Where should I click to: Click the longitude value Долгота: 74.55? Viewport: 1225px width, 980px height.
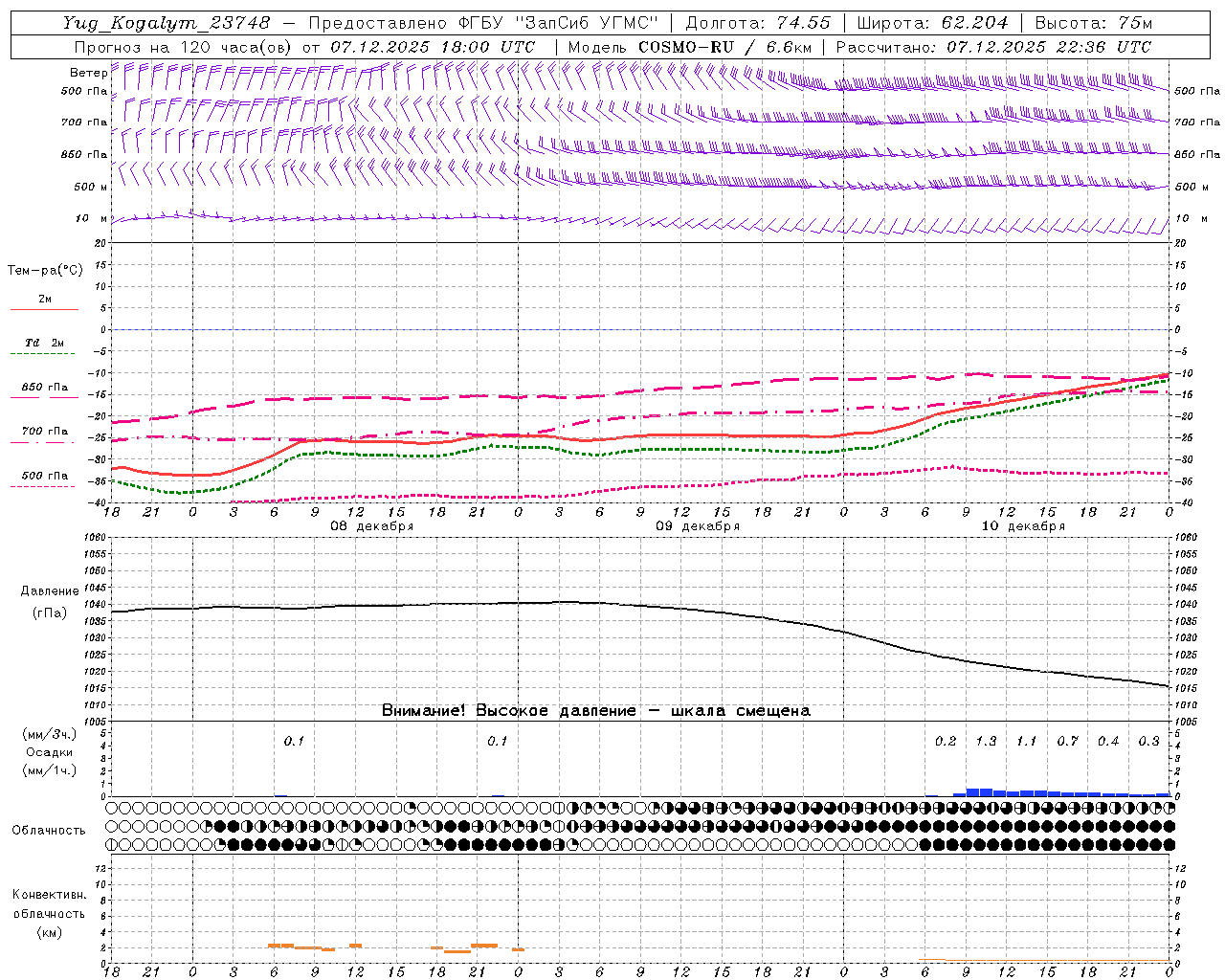[x=758, y=23]
